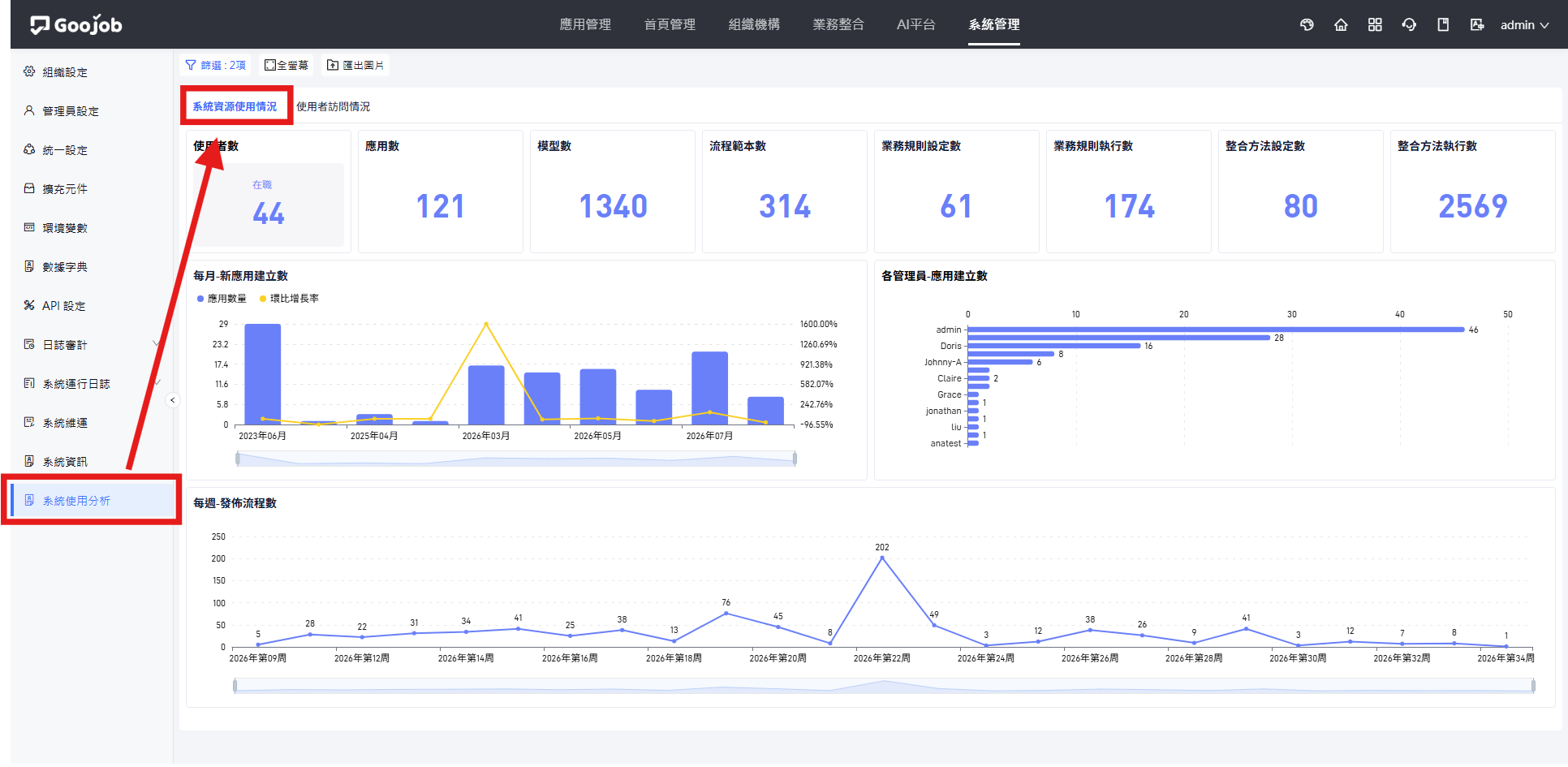Image resolution: width=1568 pixels, height=767 pixels.
Task: Click the funnel filter icon
Action: click(191, 65)
